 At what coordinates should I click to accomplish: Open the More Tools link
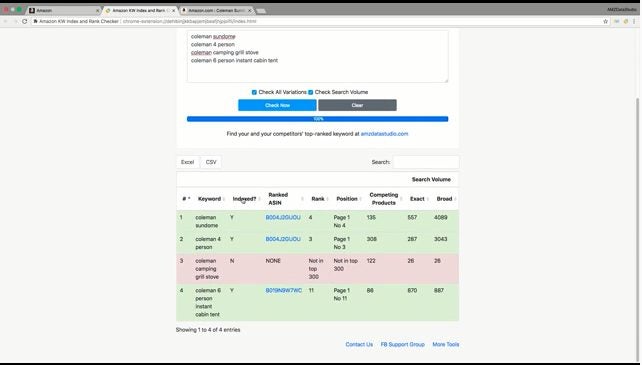point(445,345)
